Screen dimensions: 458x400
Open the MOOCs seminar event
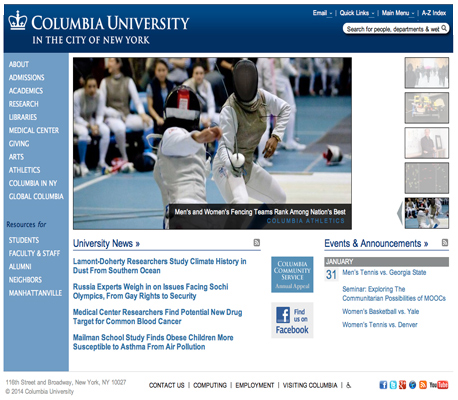point(394,294)
